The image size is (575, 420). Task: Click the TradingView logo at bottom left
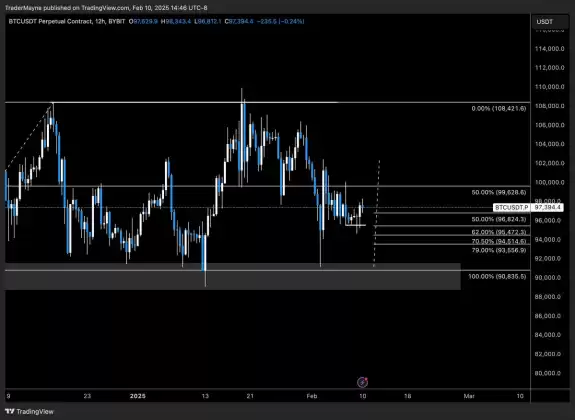point(29,412)
